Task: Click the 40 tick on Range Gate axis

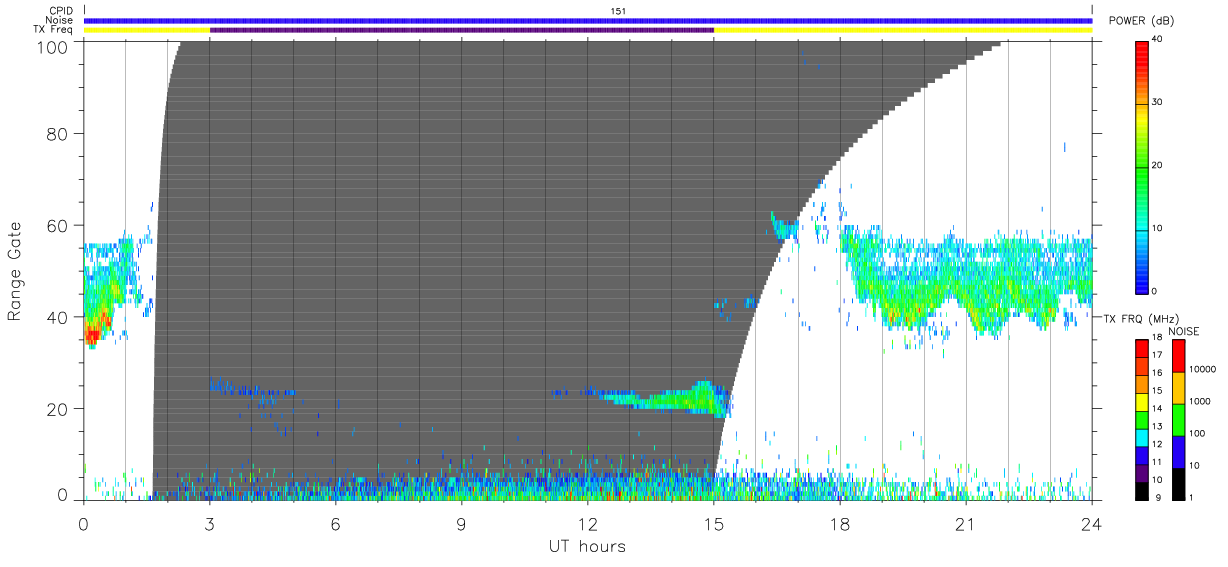Action: (59, 316)
